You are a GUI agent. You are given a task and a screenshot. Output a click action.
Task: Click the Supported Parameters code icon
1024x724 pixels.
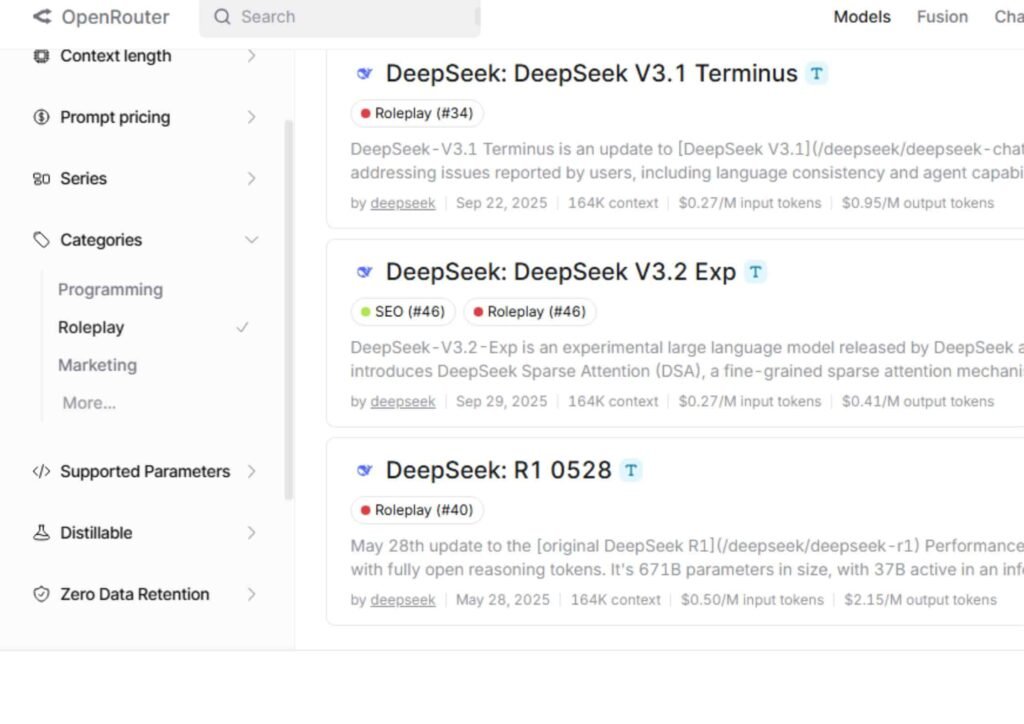pyautogui.click(x=41, y=471)
